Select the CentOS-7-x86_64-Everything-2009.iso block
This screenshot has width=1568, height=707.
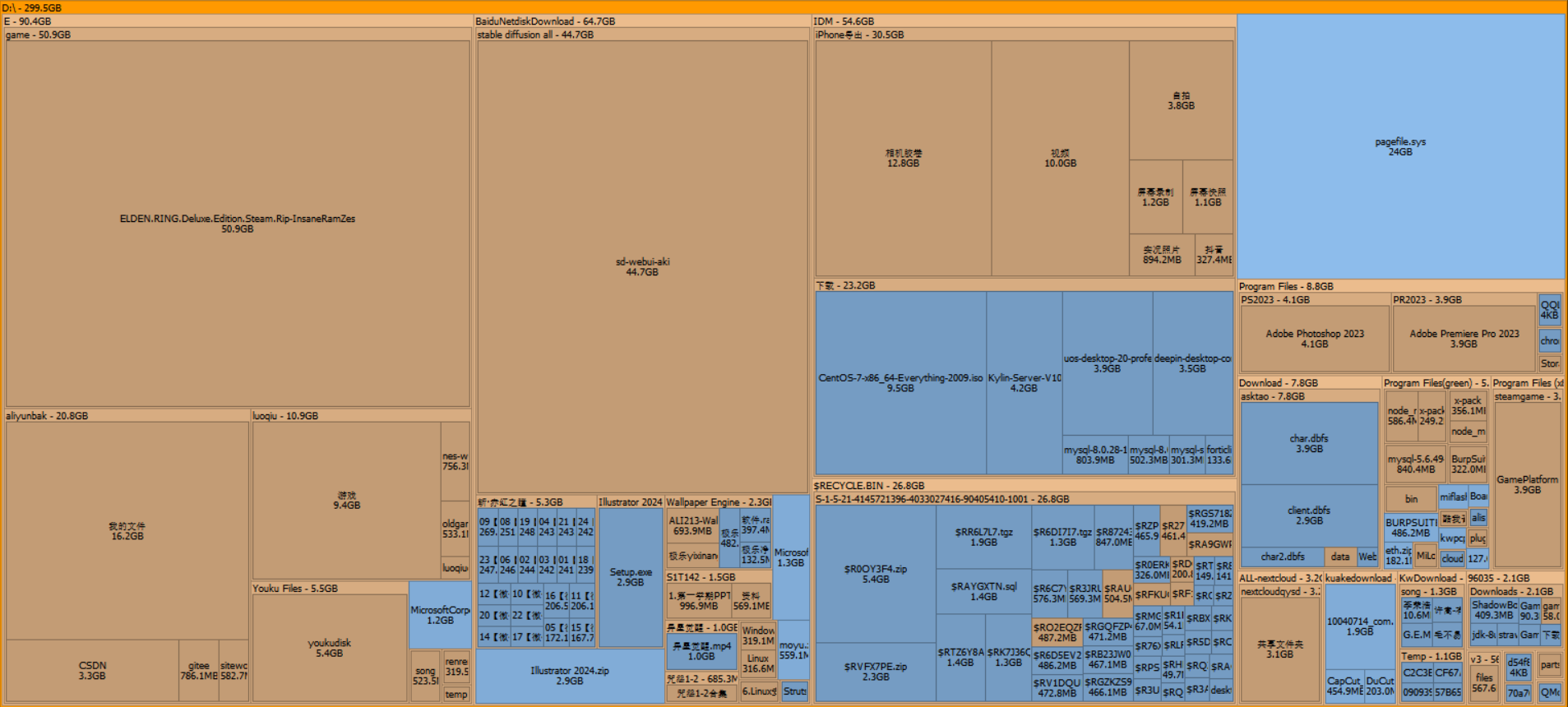900,383
